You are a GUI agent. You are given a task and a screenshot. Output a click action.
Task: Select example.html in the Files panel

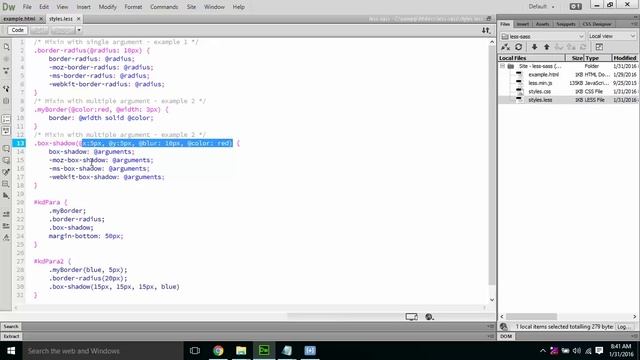tap(543, 75)
